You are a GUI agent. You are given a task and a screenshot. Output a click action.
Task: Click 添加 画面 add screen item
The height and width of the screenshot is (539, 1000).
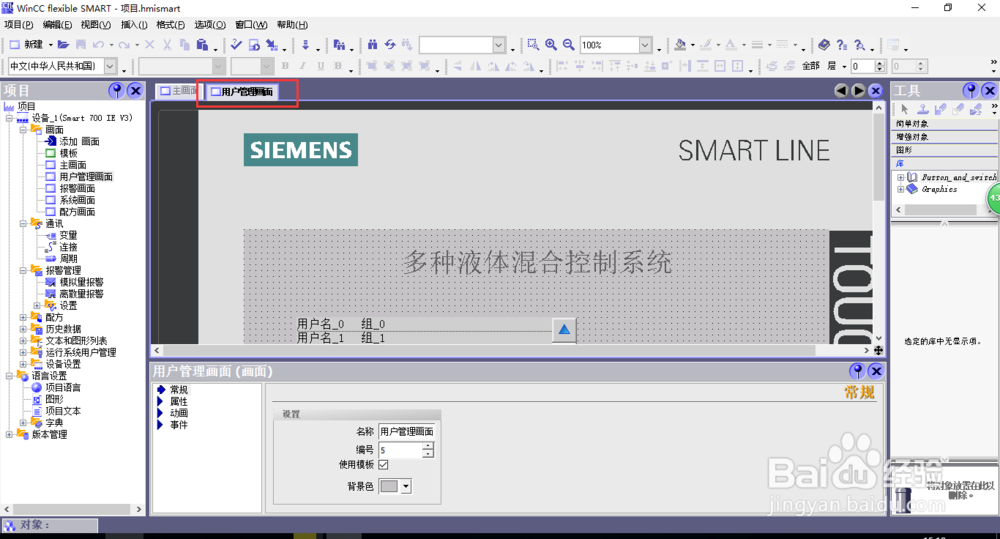(80, 141)
